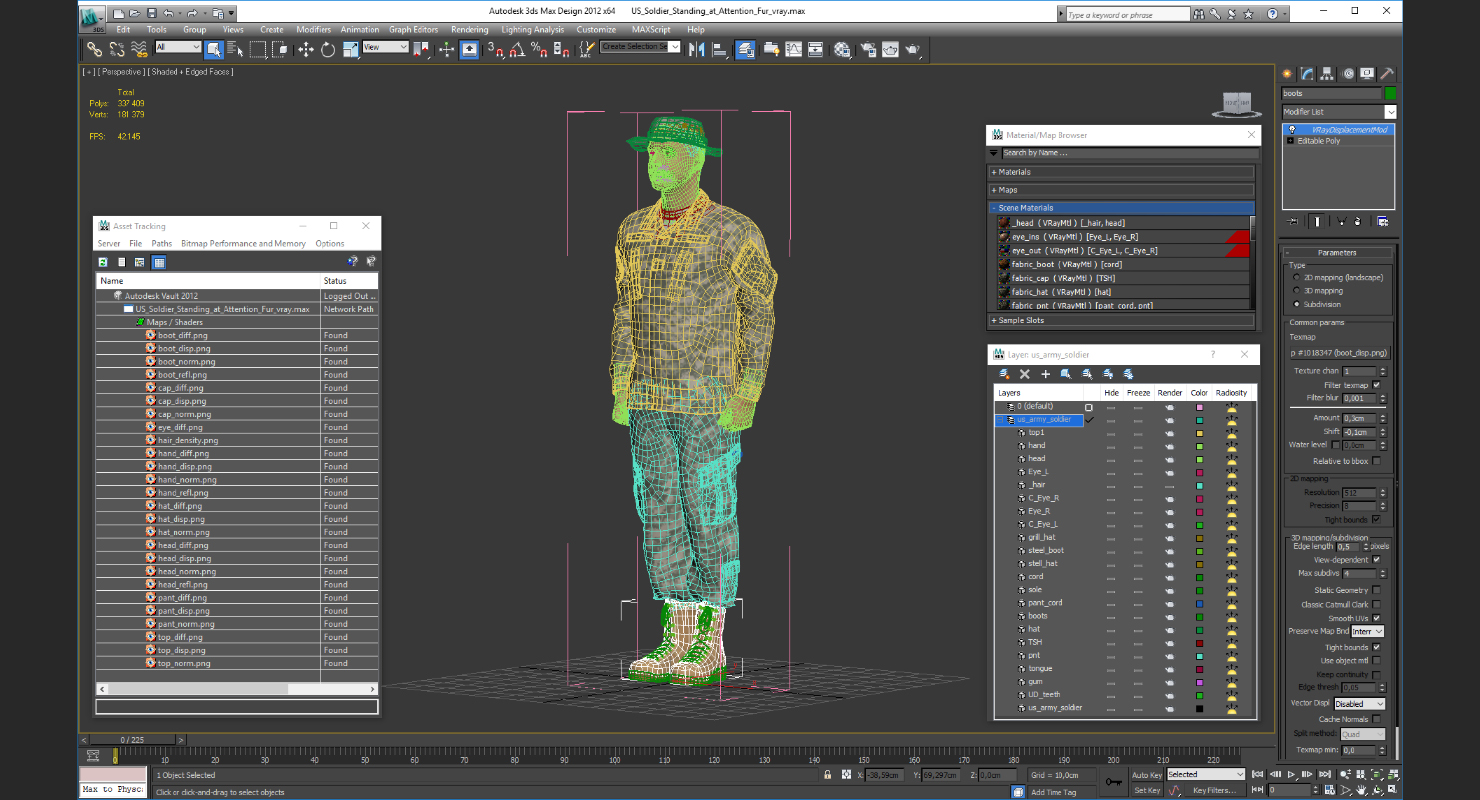Open the Paths menu in Asset Tracking
Screen dimensions: 1480x800
(x=162, y=243)
